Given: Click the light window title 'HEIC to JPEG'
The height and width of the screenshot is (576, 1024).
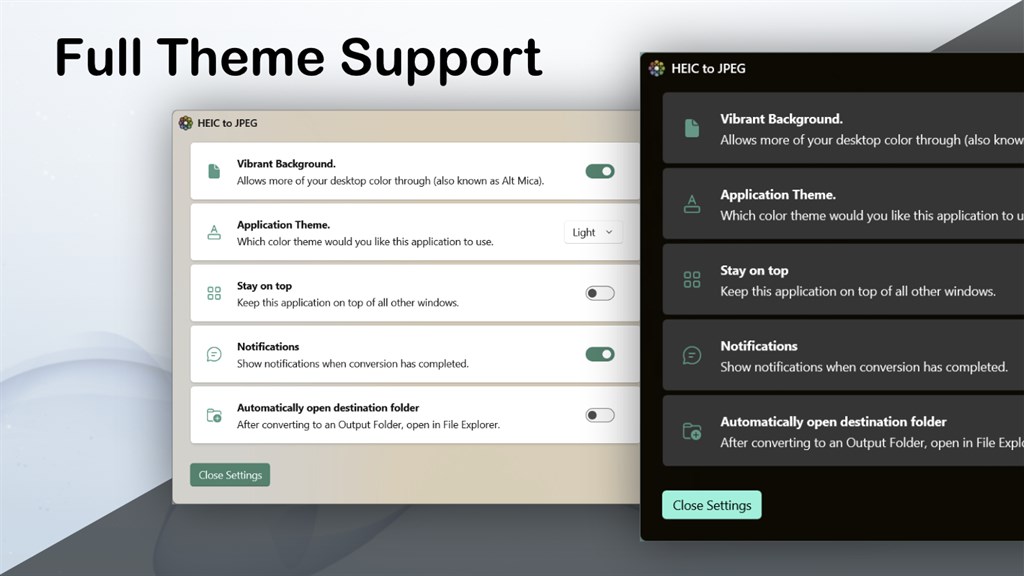Looking at the screenshot, I should [x=227, y=123].
